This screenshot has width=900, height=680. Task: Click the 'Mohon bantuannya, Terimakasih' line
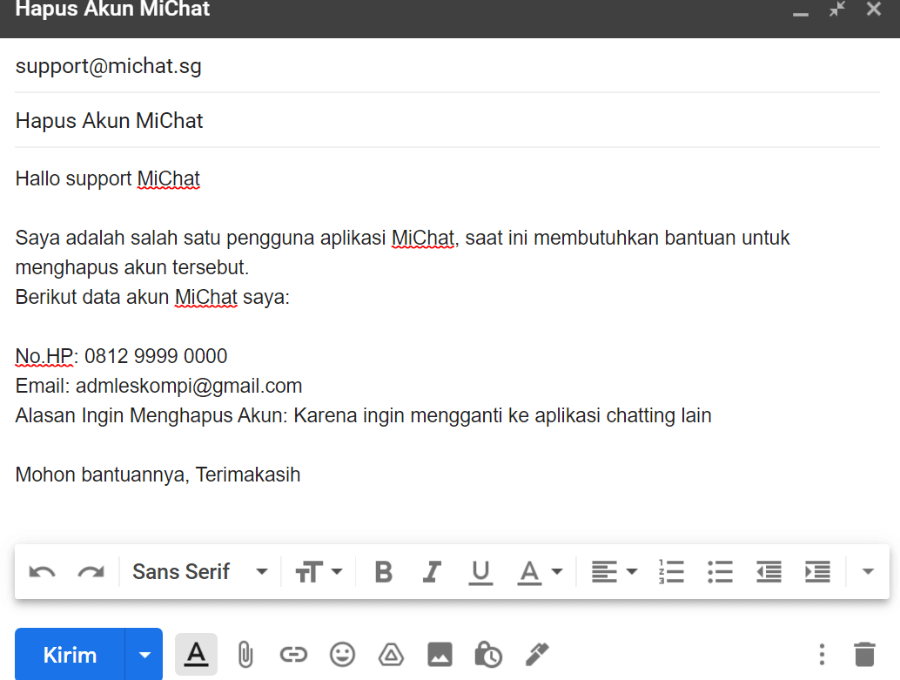(x=158, y=475)
